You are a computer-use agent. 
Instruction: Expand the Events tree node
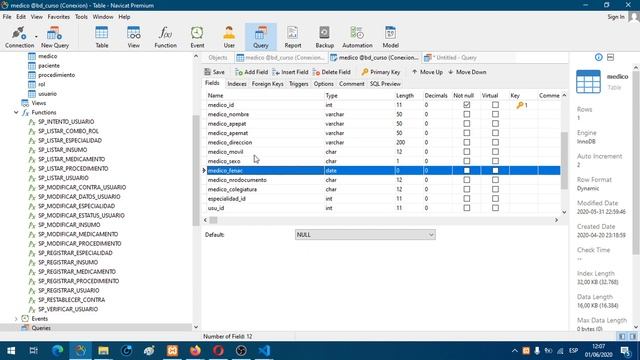tap(16, 318)
